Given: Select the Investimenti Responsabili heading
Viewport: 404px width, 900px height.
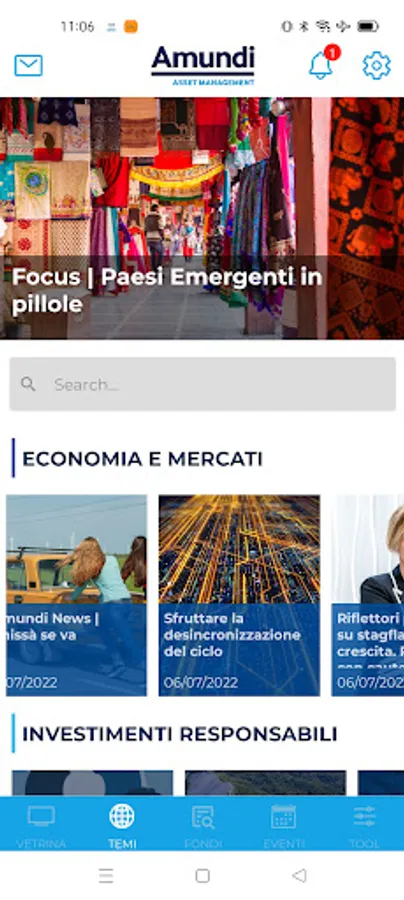Looking at the screenshot, I should (x=180, y=734).
